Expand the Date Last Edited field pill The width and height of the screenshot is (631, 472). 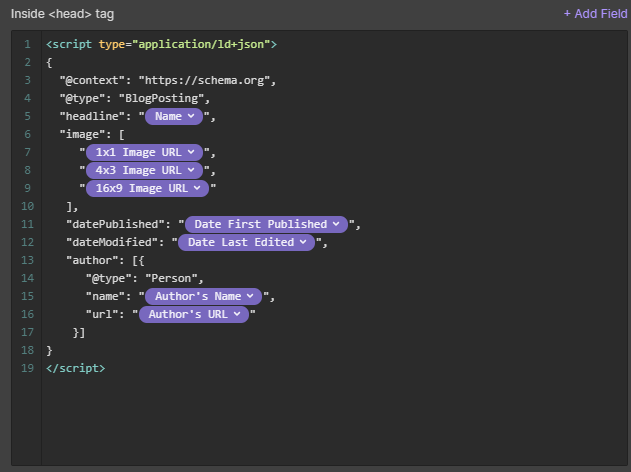click(247, 242)
